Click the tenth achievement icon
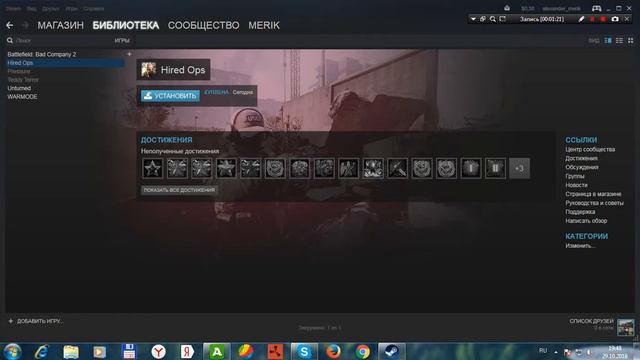Image resolution: width=640 pixels, height=360 pixels. 373,168
